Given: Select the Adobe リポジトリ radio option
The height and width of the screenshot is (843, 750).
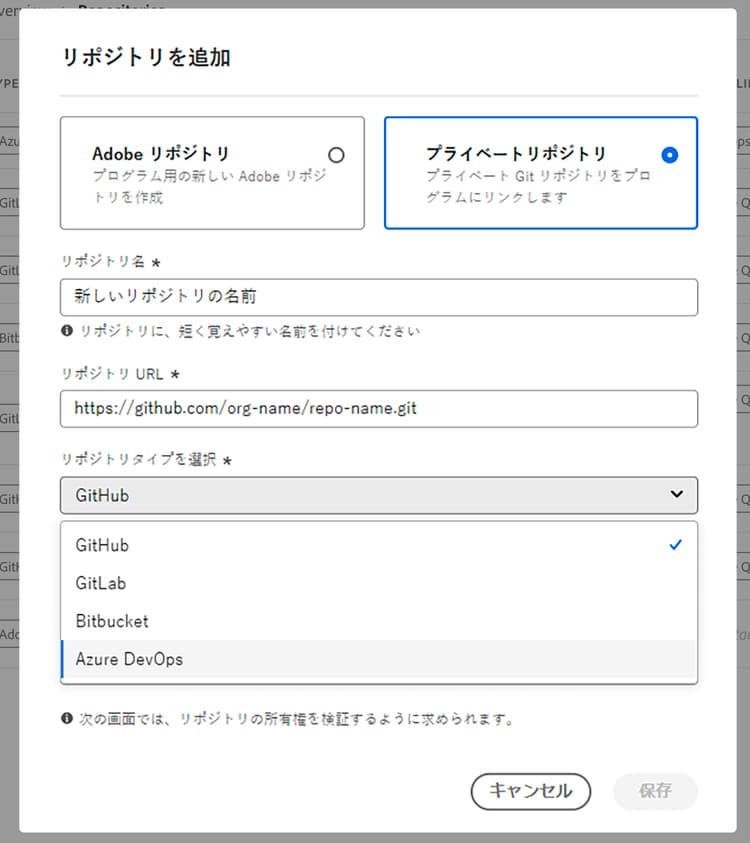Looking at the screenshot, I should tap(336, 155).
